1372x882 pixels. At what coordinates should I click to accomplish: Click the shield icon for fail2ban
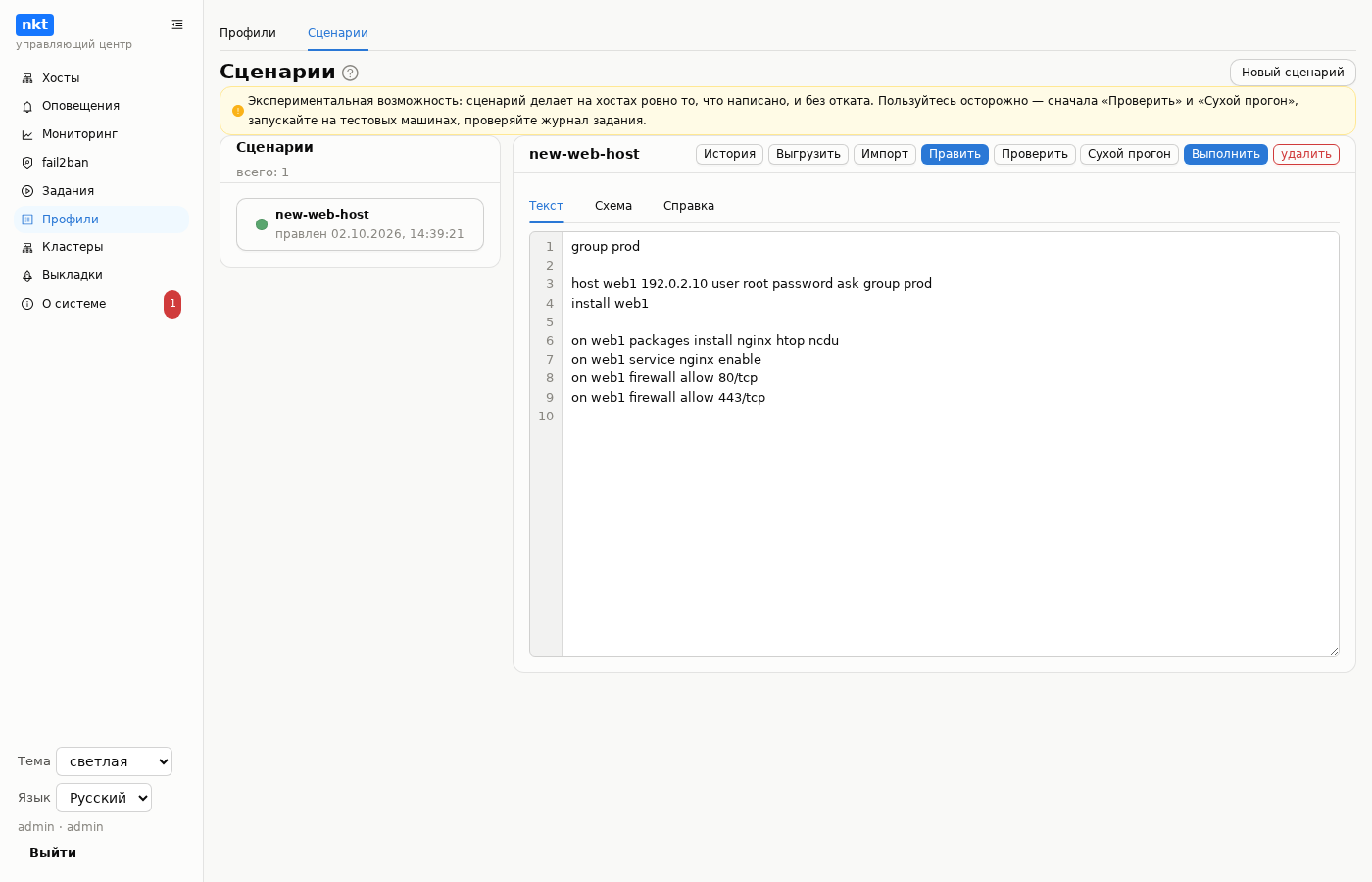27,163
